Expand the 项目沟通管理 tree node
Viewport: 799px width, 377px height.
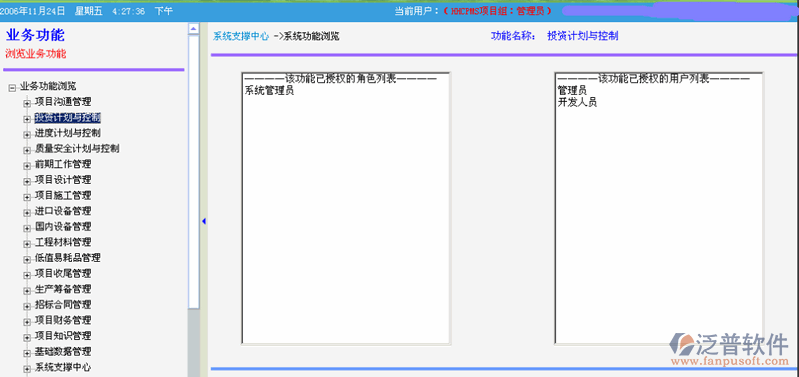point(27,103)
